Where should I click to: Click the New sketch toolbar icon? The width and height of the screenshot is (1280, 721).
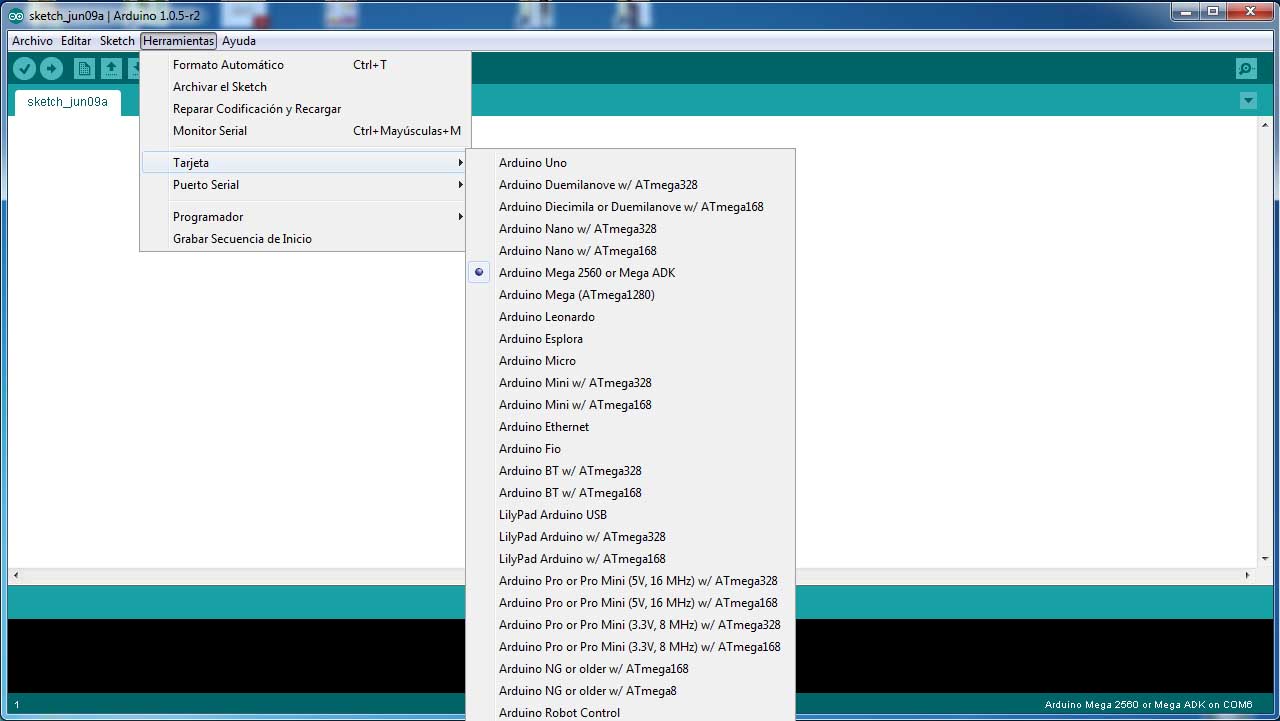[x=85, y=68]
